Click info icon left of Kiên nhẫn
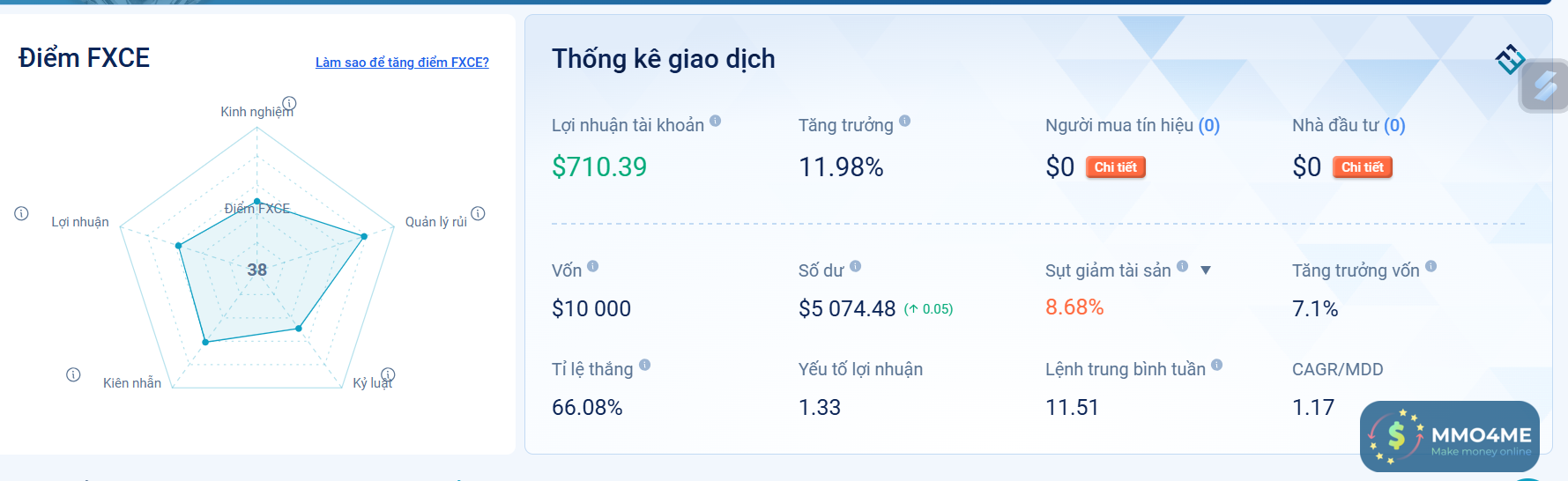 [x=73, y=374]
